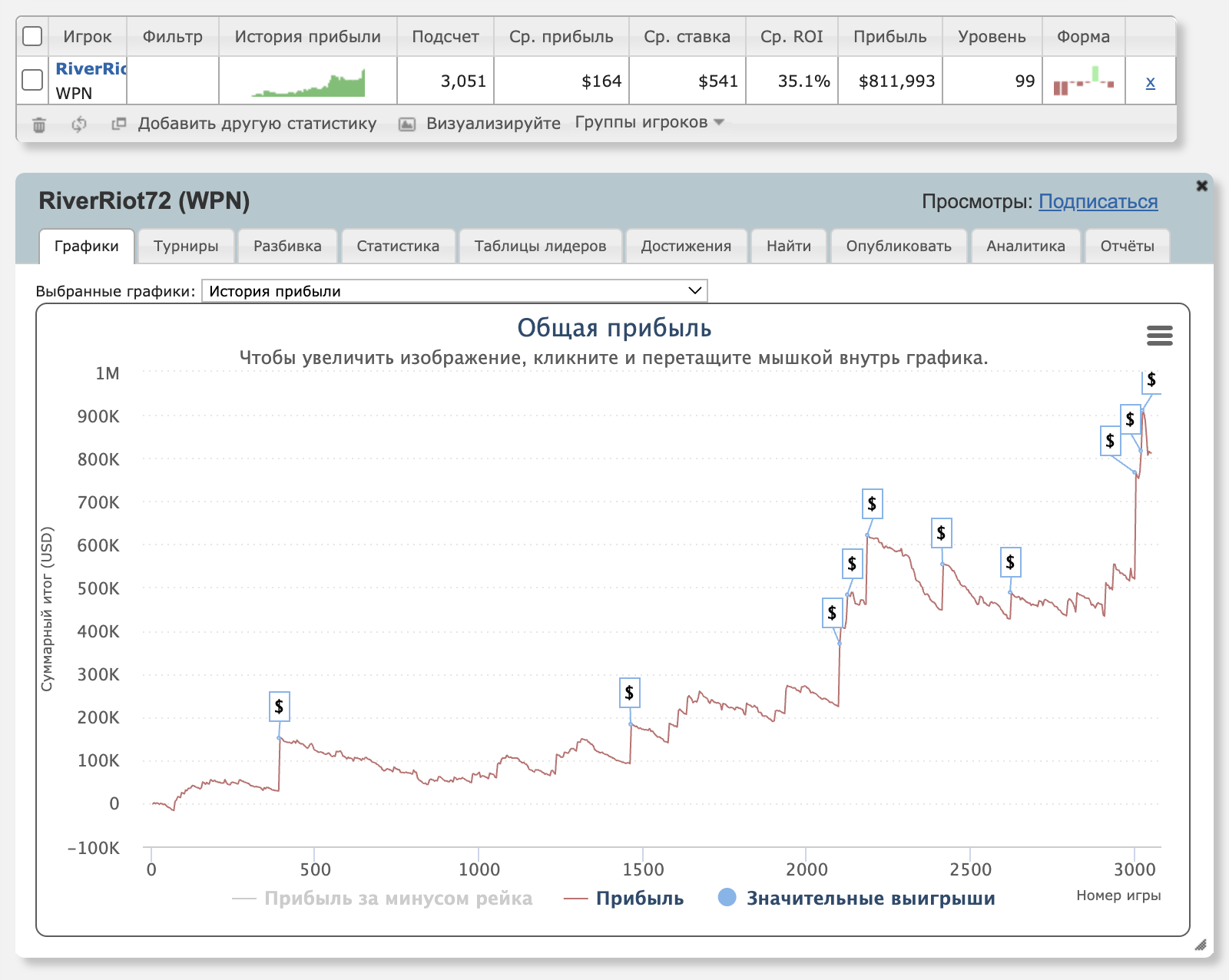Image resolution: width=1229 pixels, height=980 pixels.
Task: Click the green profit history sparkline
Action: pyautogui.click(x=309, y=83)
